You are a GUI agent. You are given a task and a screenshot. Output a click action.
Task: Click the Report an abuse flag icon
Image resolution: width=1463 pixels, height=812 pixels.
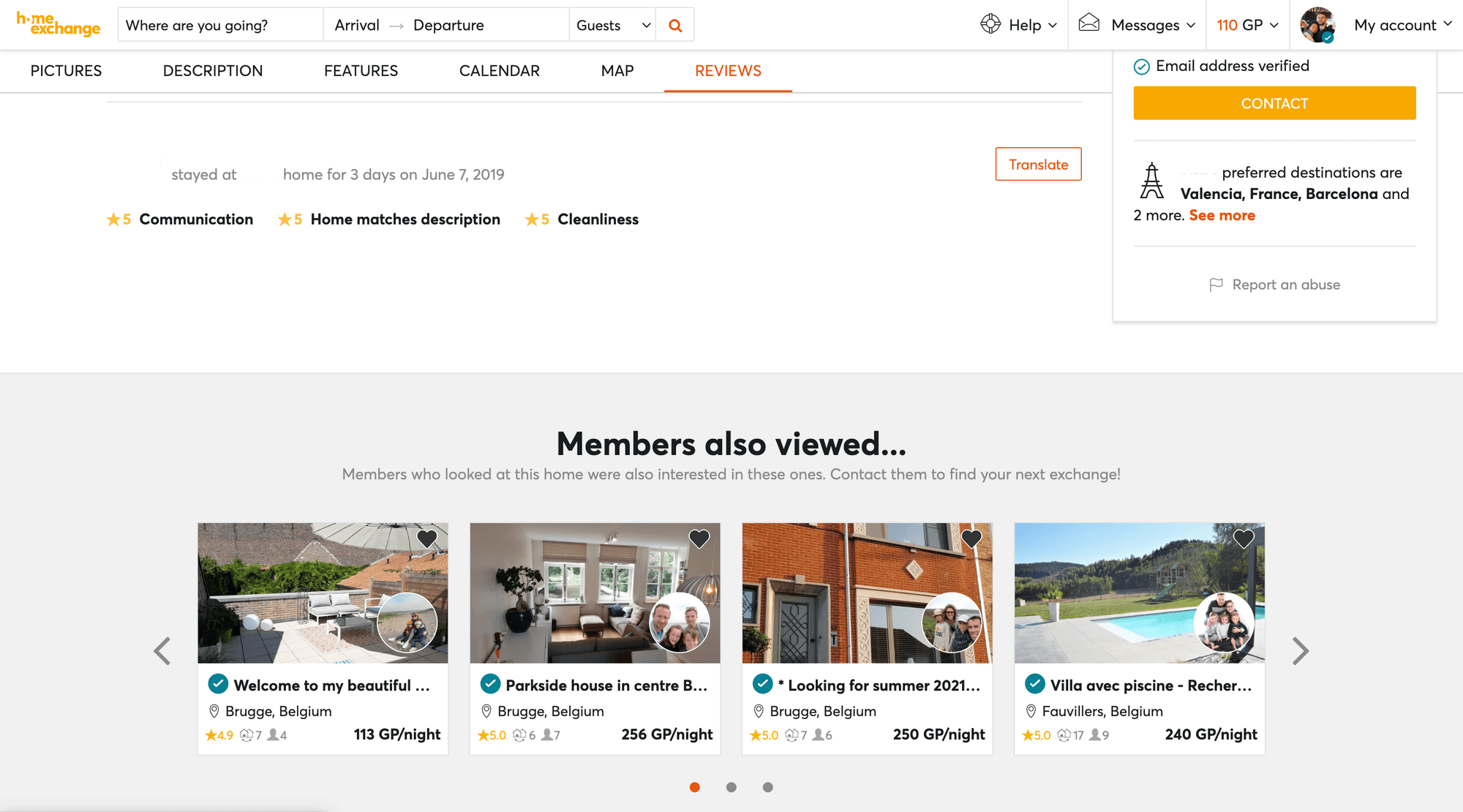(x=1215, y=285)
